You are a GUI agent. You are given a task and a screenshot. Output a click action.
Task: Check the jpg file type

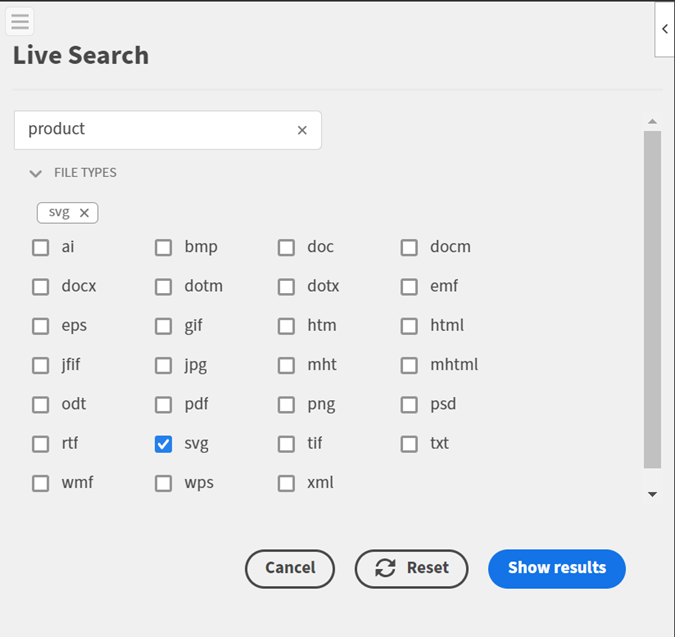pyautogui.click(x=163, y=365)
